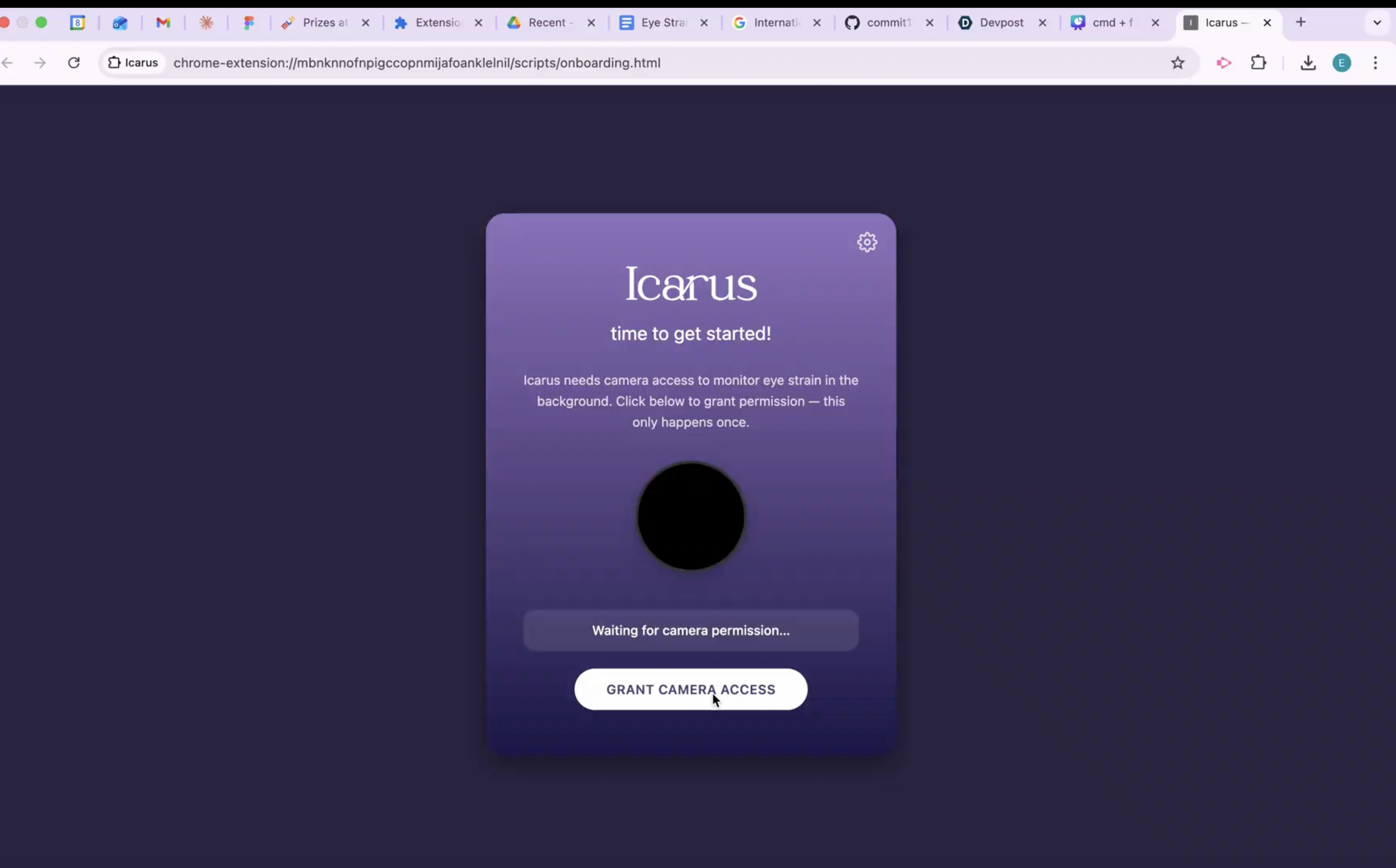Image resolution: width=1396 pixels, height=868 pixels.
Task: Open a new tab with plus icon
Action: [x=1301, y=22]
